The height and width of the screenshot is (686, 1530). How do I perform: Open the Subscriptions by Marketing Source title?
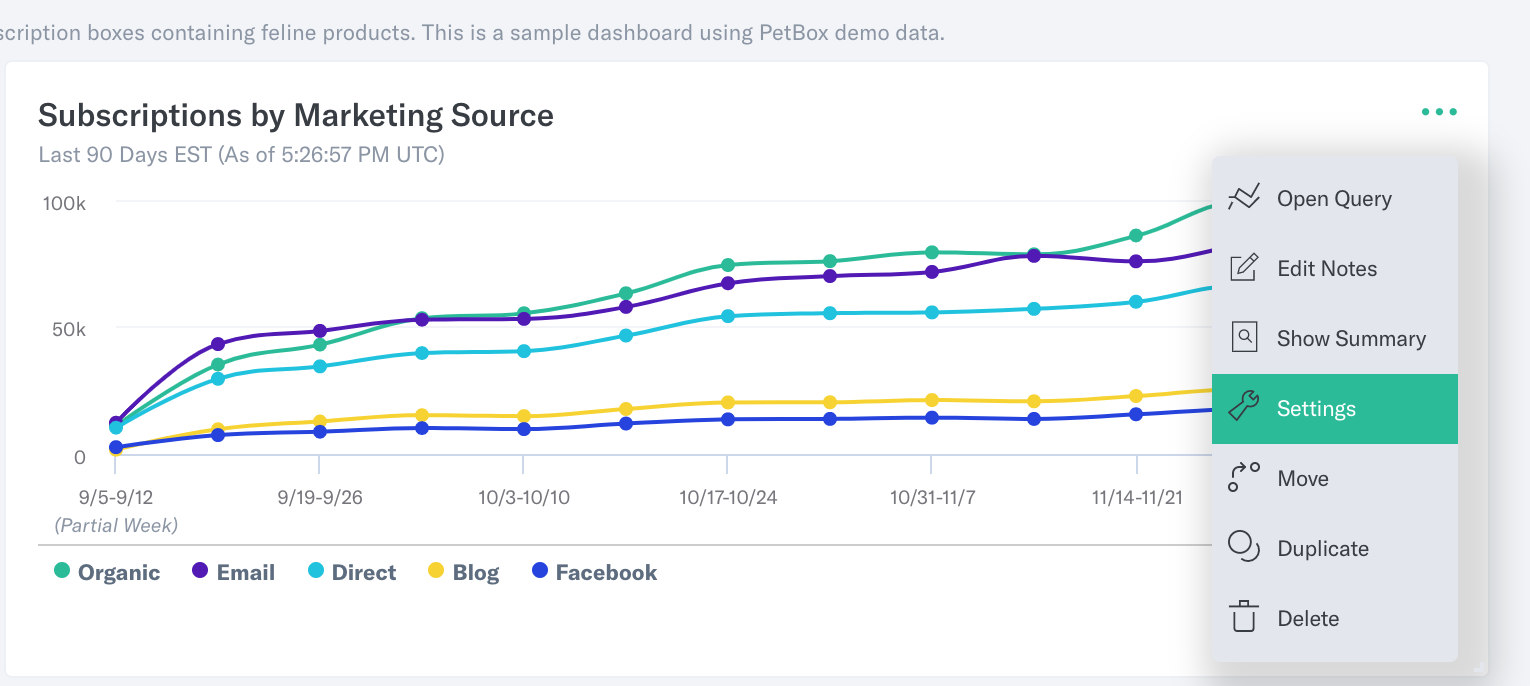(x=296, y=115)
